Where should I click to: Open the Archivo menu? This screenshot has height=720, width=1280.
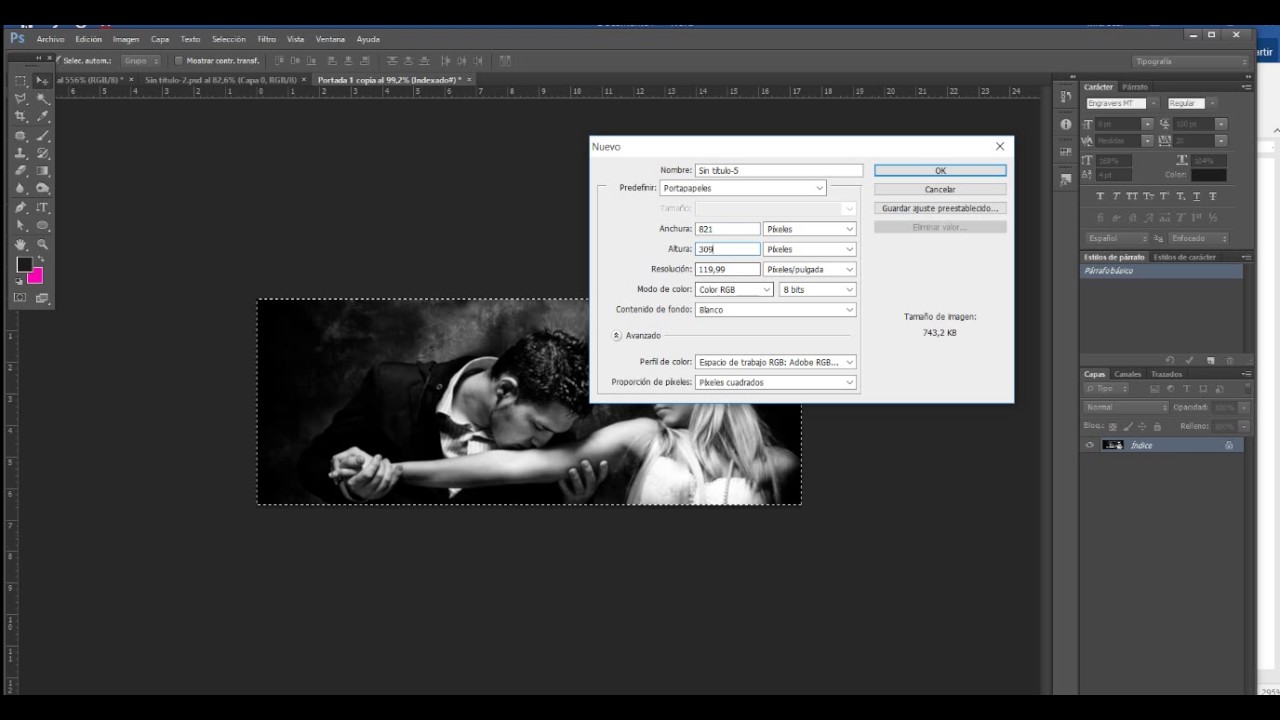50,39
